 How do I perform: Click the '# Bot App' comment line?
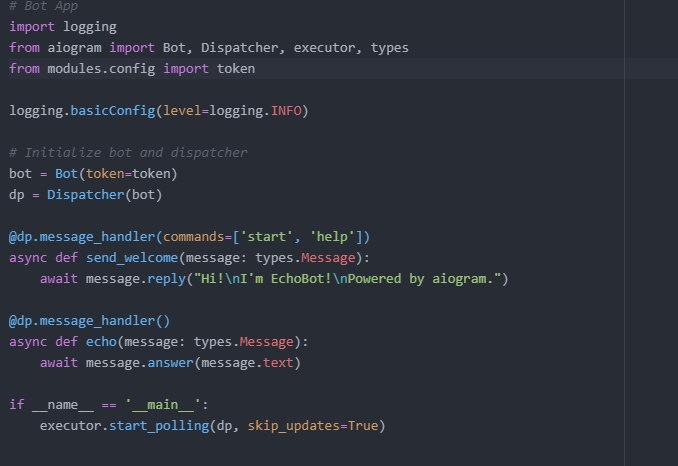[x=43, y=6]
